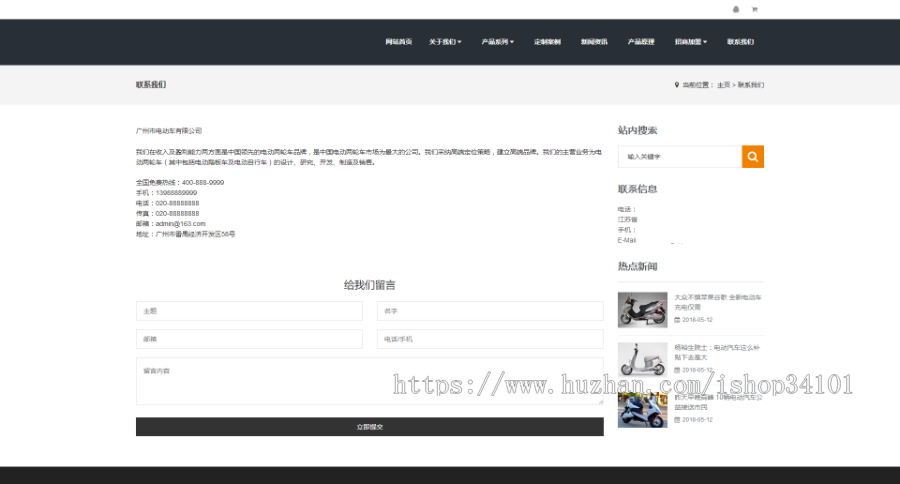Click the 给我们留言 form heading

coord(370,285)
